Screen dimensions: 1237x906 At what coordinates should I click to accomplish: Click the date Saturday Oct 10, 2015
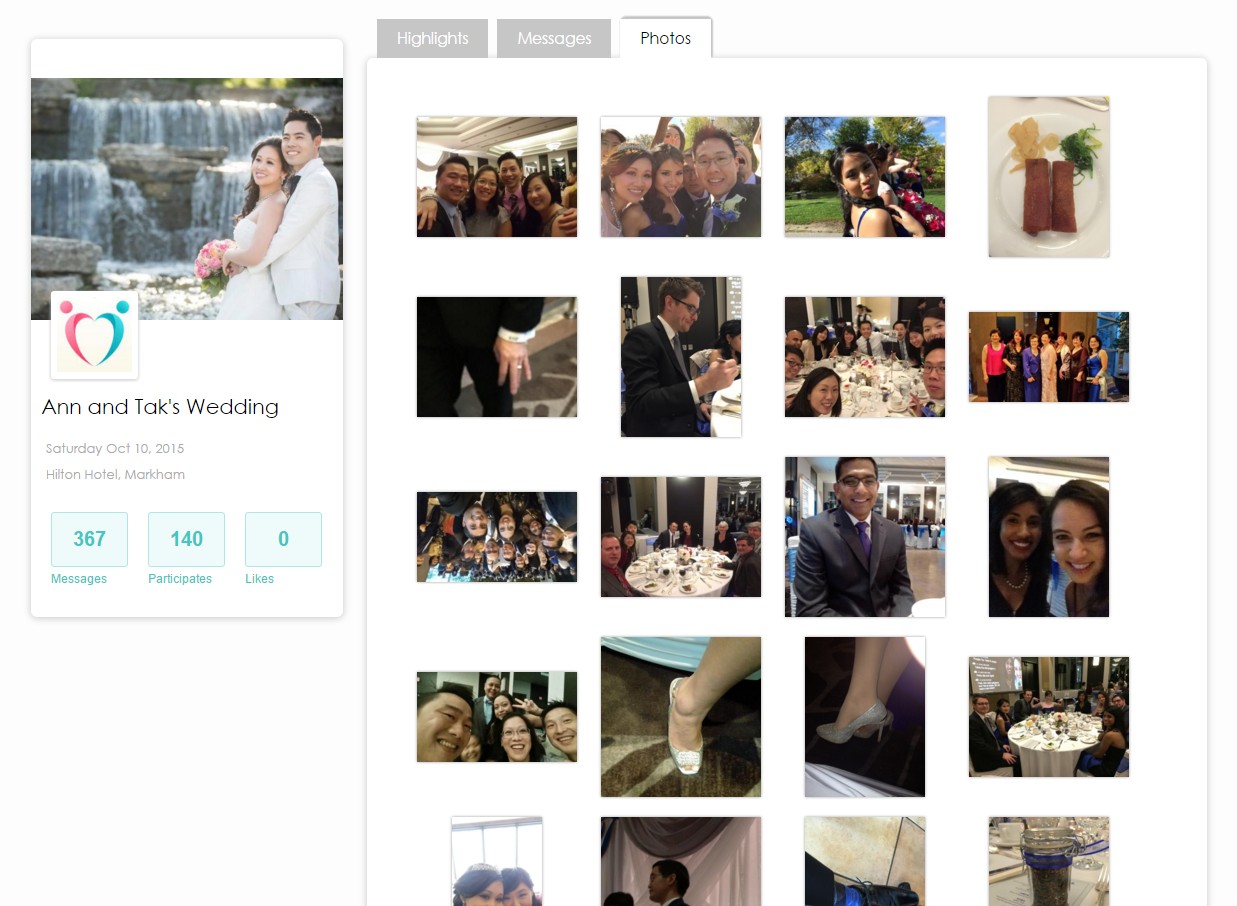115,448
